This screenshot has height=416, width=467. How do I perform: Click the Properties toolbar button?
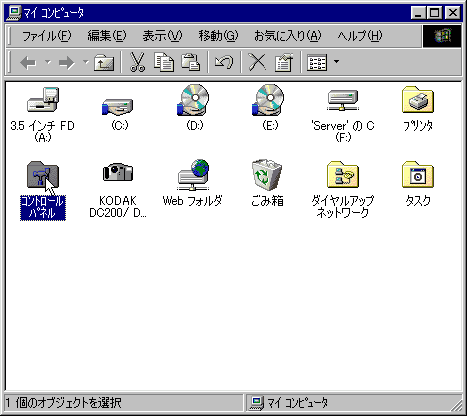(x=284, y=62)
